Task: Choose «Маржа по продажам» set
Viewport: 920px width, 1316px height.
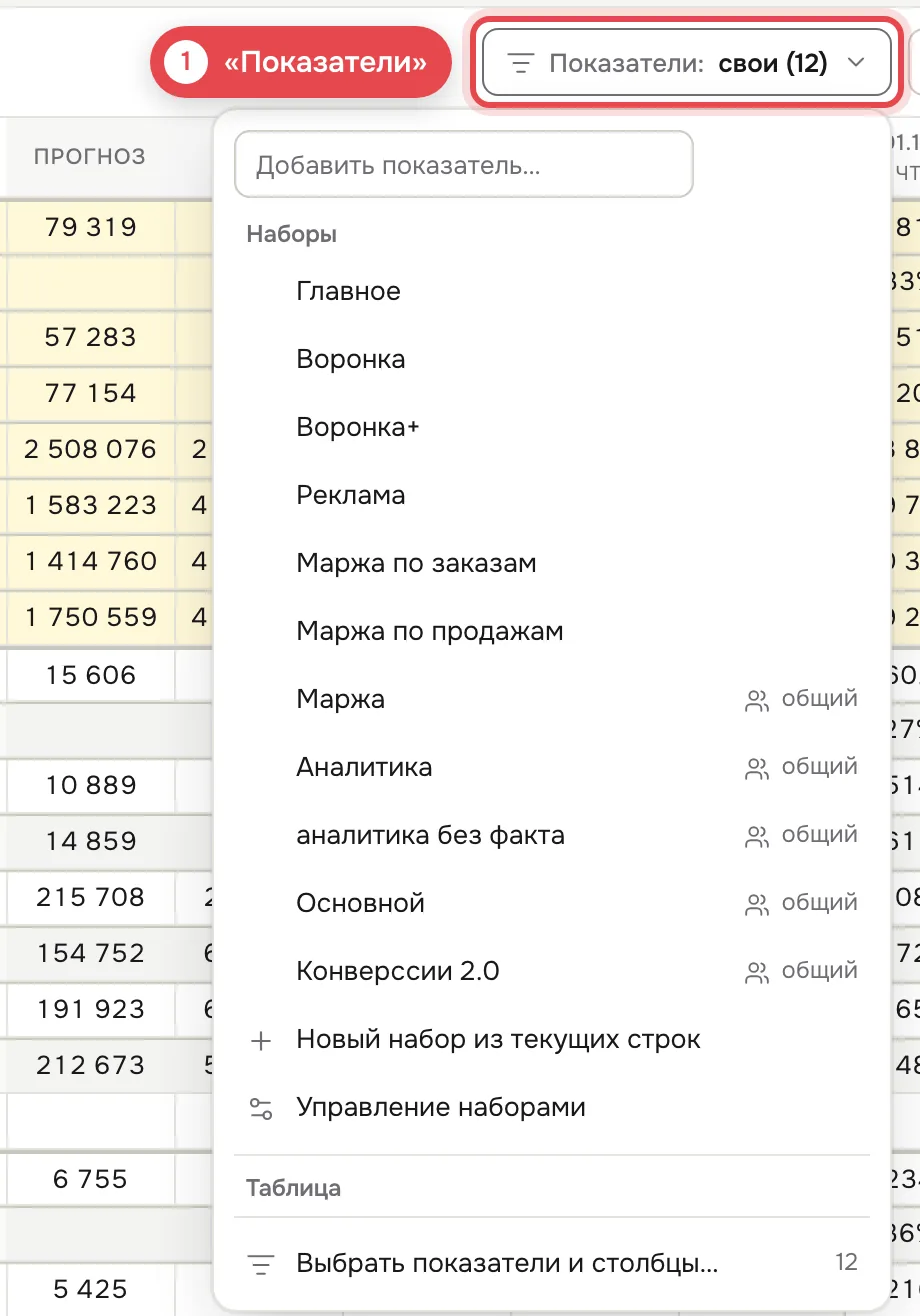Action: point(552,631)
